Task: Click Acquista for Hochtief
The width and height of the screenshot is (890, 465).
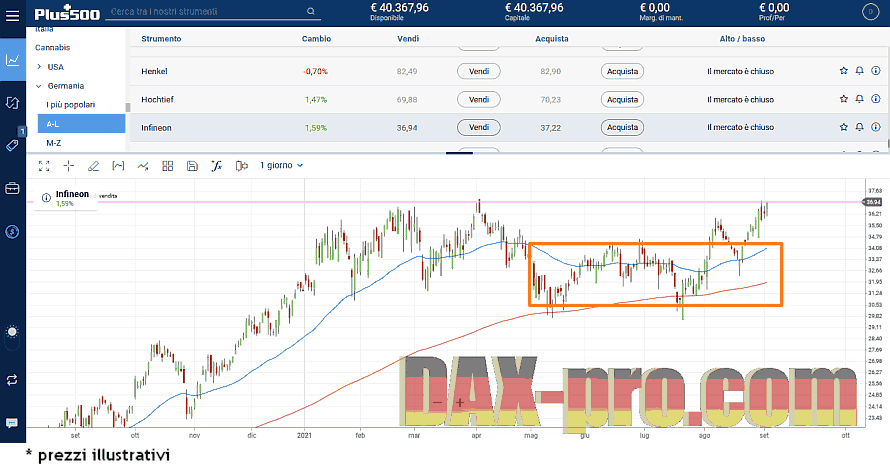Action: click(x=622, y=99)
